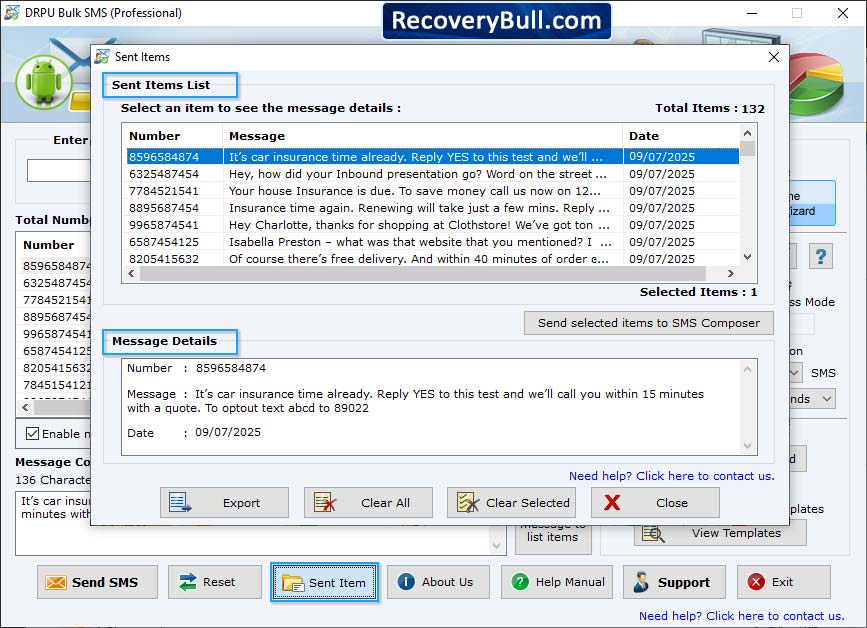This screenshot has height=628, width=867.
Task: Click the Clear All list icon
Action: pyautogui.click(x=325, y=503)
